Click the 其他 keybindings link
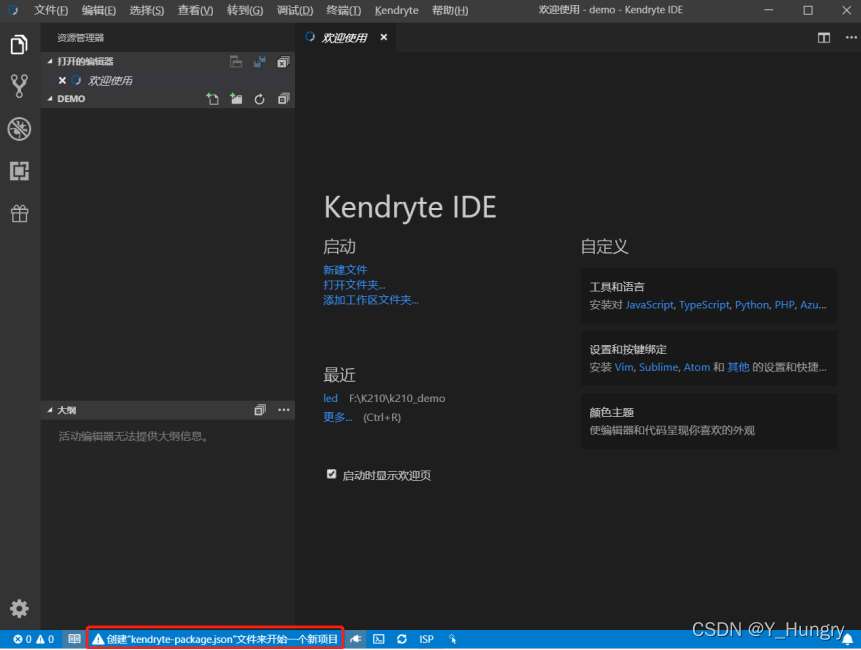 point(738,367)
